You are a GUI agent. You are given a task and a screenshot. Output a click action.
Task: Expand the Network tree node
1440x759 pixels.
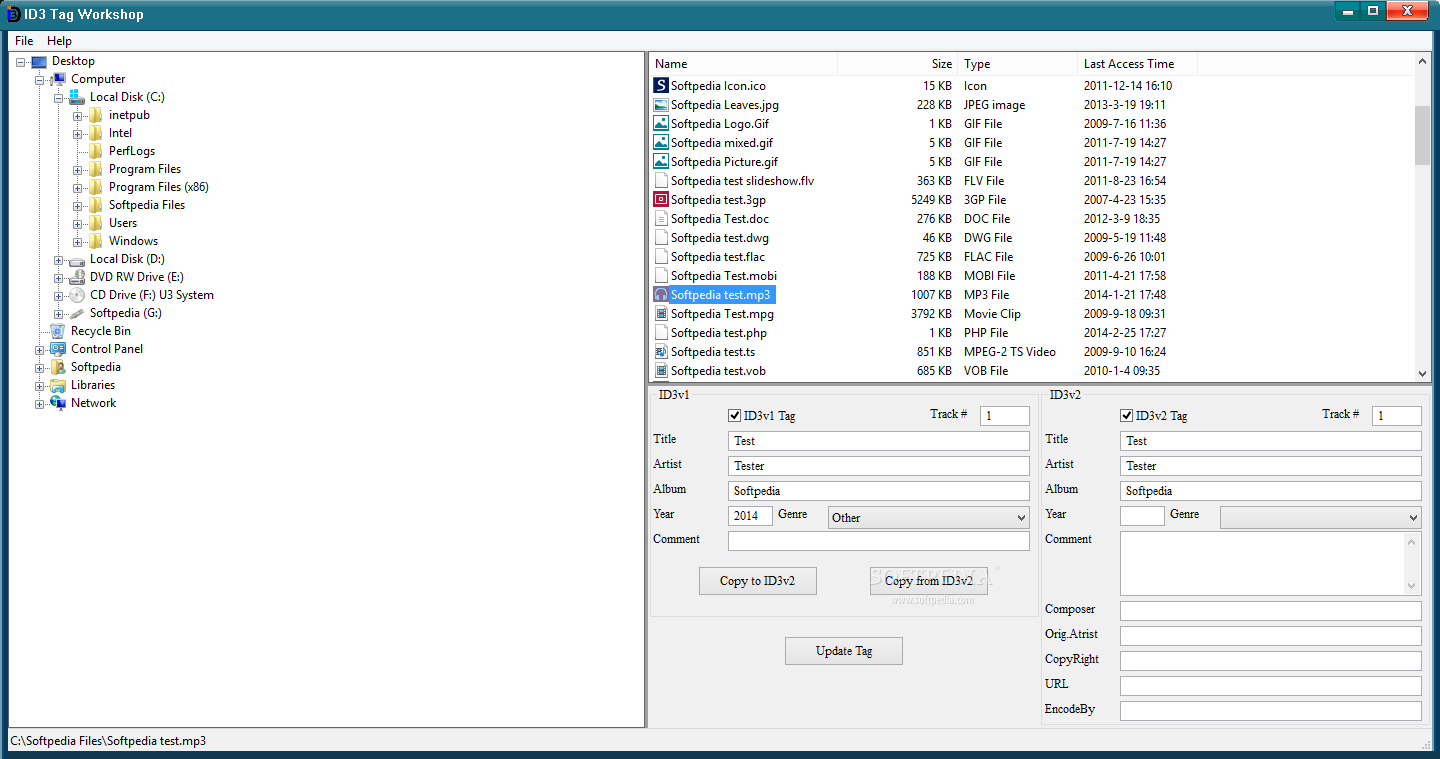pos(40,404)
